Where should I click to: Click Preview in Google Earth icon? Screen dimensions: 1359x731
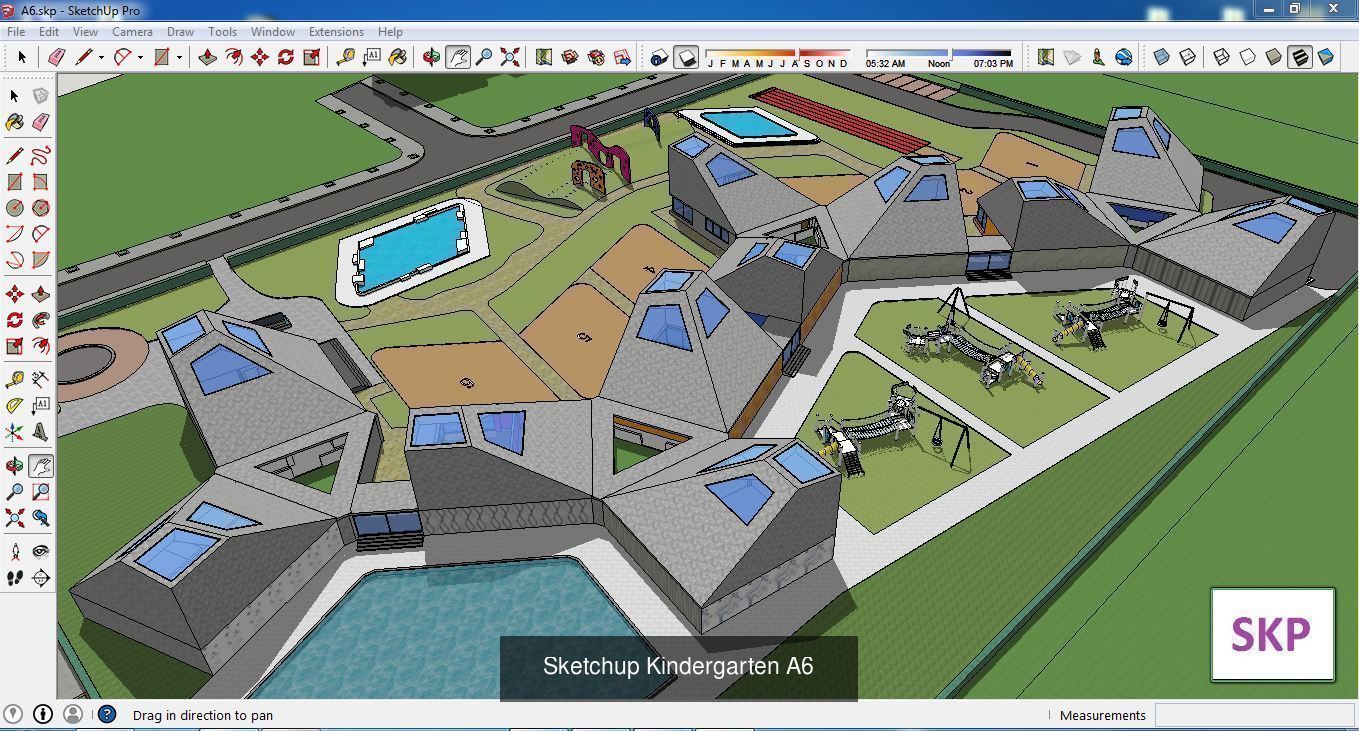point(1124,57)
